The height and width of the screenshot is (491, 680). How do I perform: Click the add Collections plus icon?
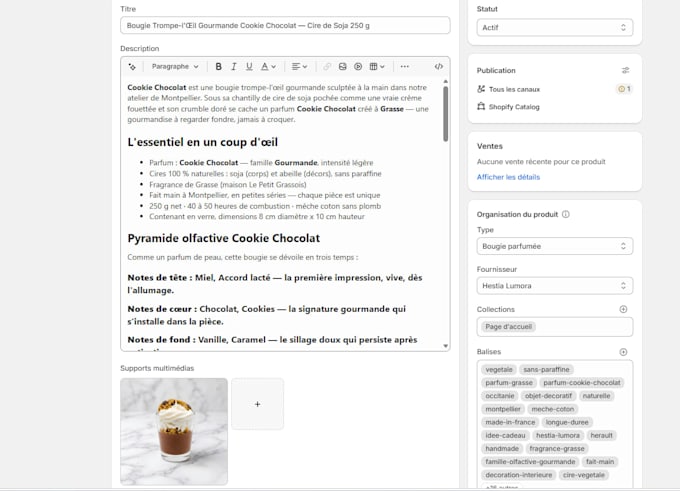[x=623, y=309]
